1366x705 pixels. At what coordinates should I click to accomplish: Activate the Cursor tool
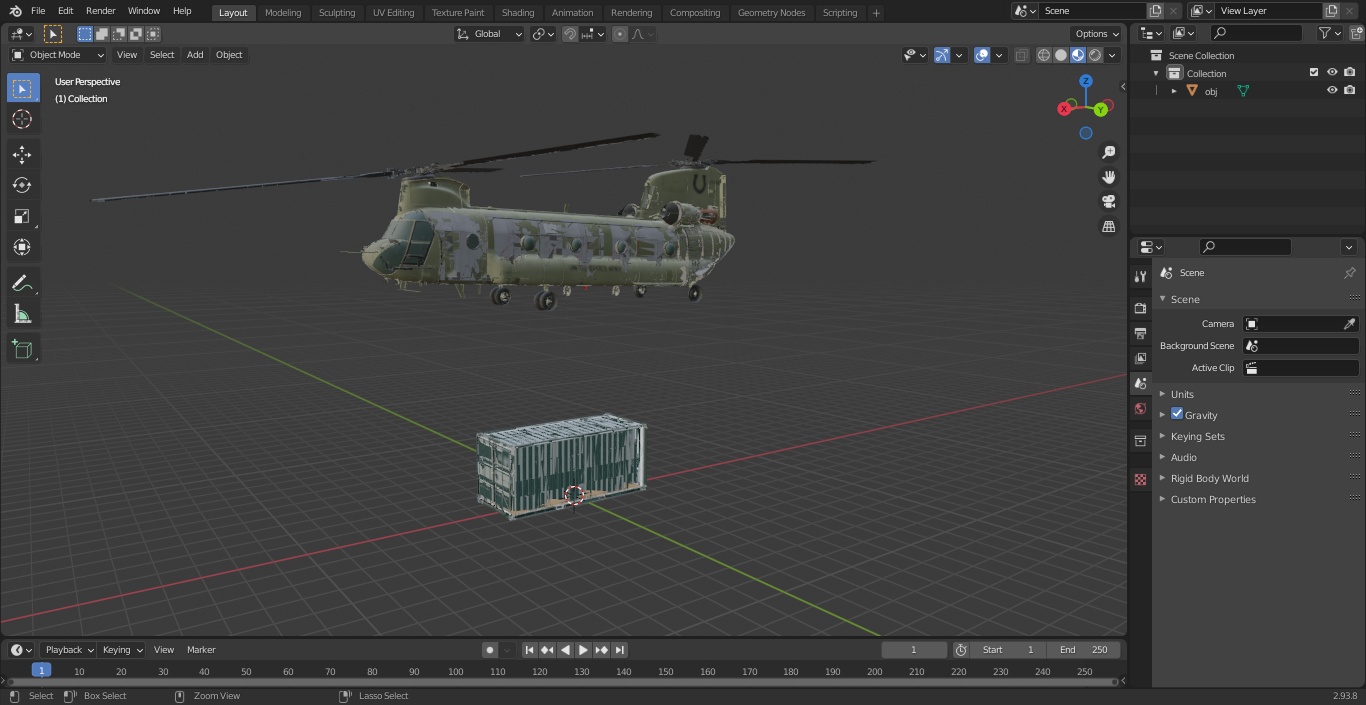click(x=22, y=119)
